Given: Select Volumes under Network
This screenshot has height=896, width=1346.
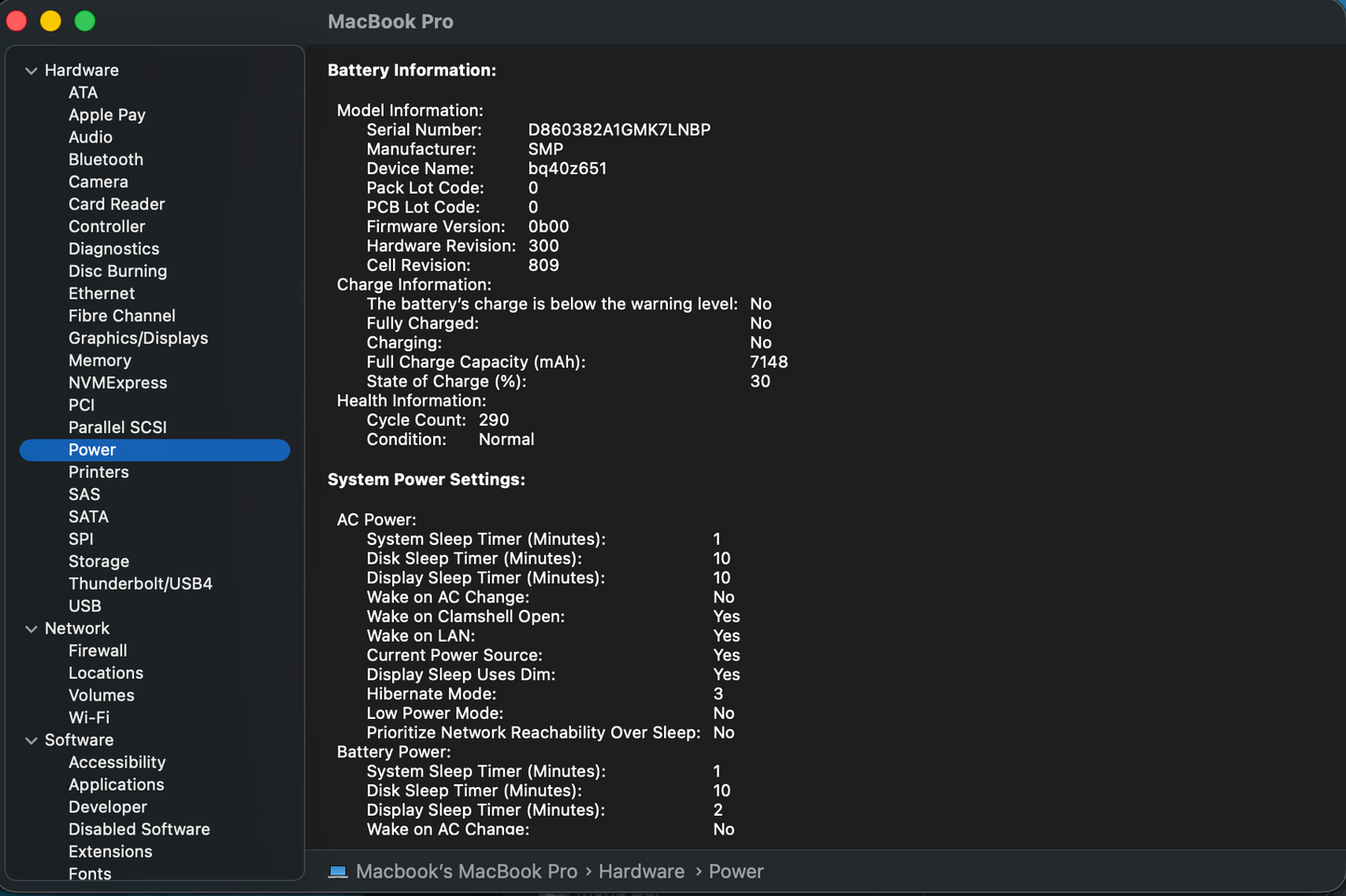Looking at the screenshot, I should (x=102, y=696).
